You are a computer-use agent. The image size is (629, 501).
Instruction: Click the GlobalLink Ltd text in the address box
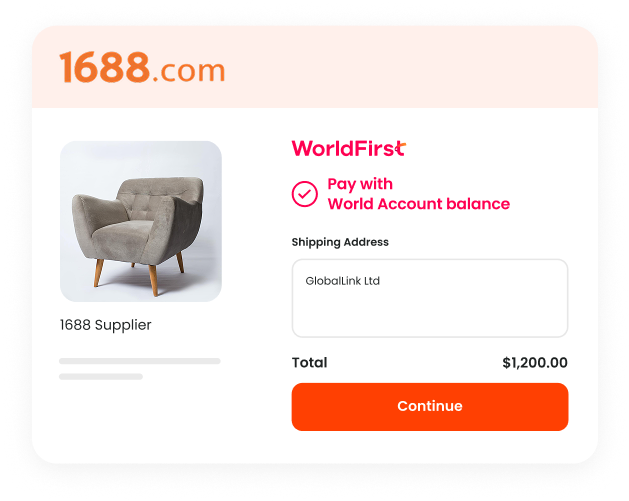343,281
